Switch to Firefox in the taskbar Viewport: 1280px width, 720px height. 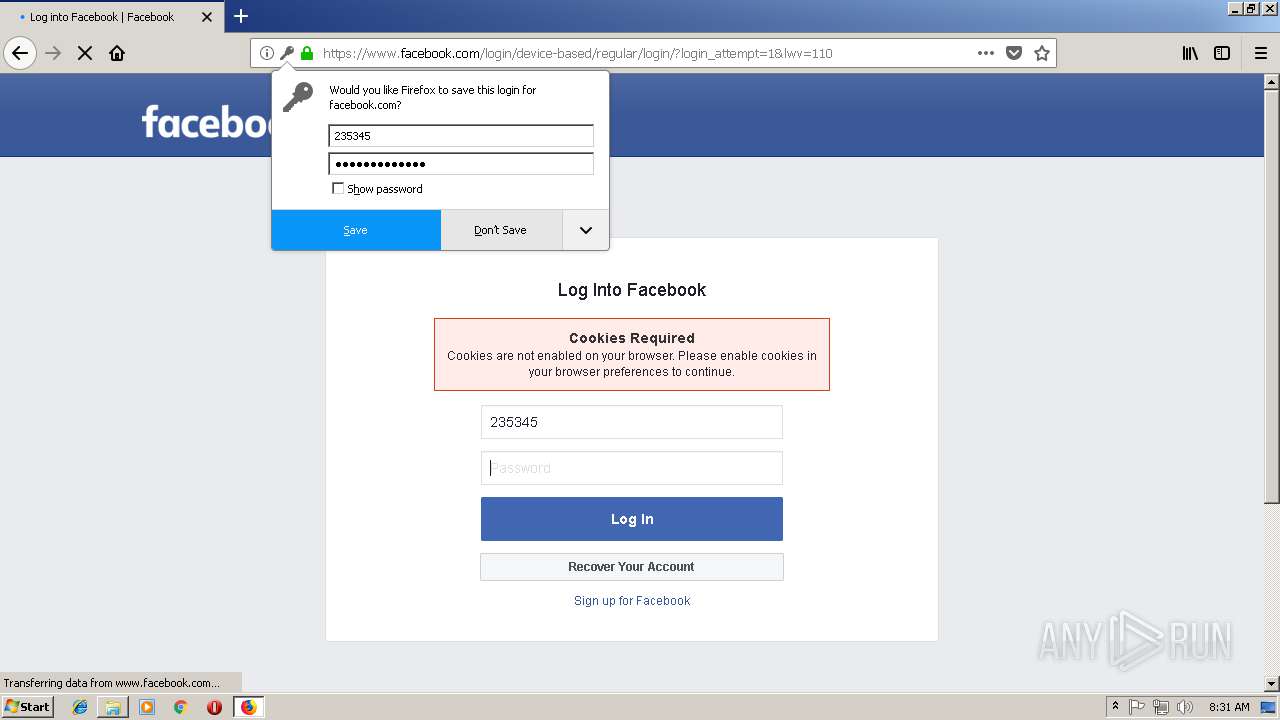coord(248,707)
